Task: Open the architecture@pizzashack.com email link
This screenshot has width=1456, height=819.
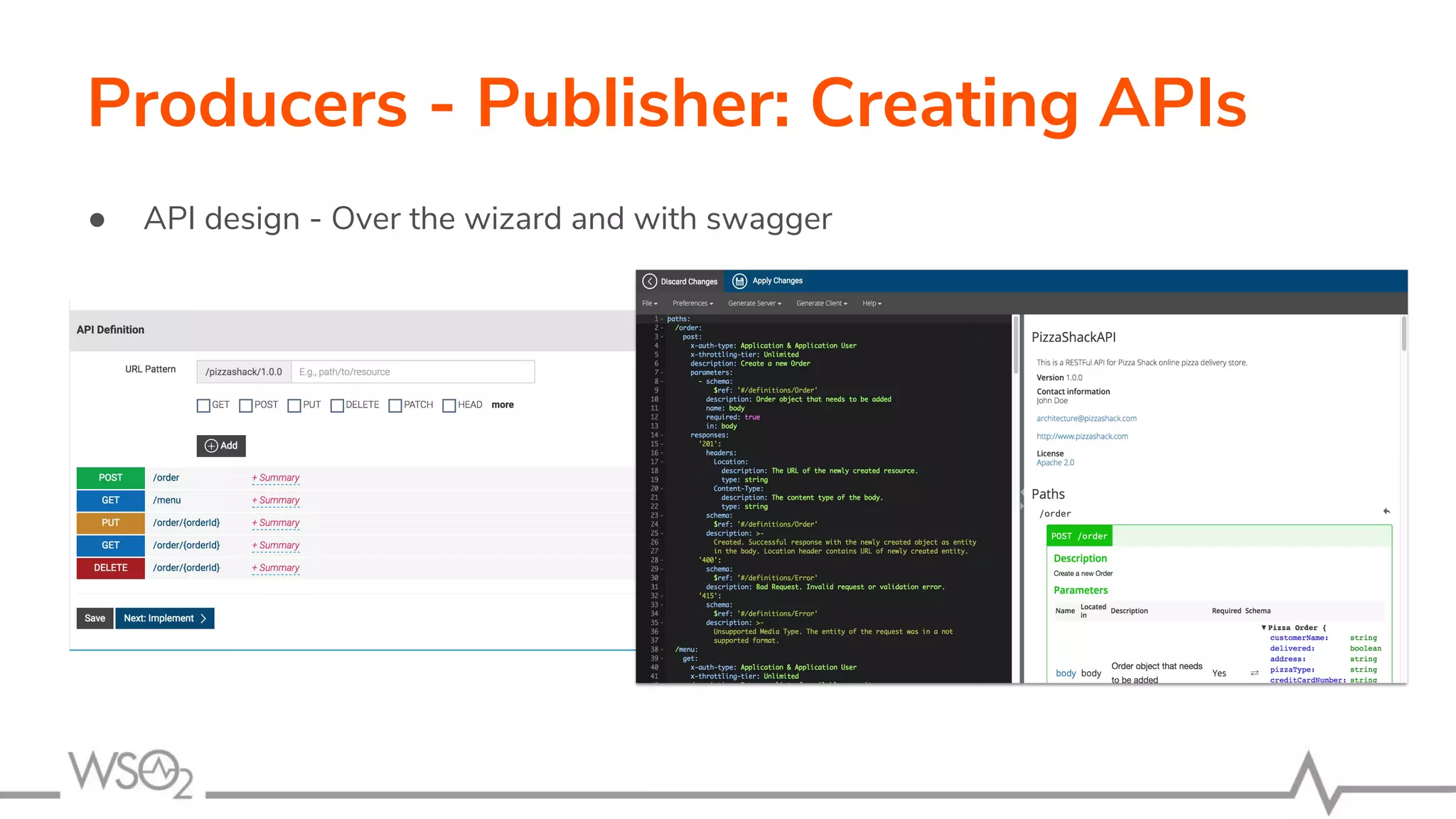Action: pos(1086,419)
